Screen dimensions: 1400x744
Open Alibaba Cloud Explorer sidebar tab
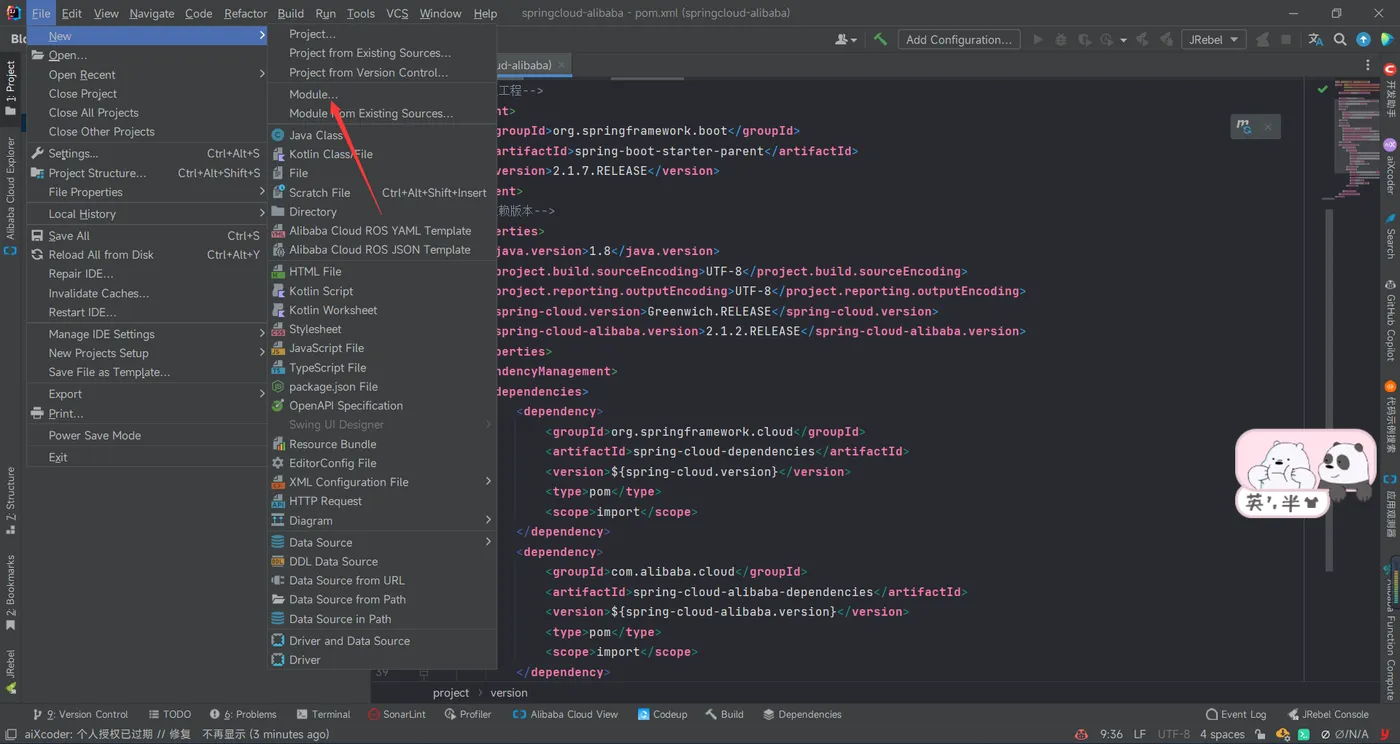tap(11, 195)
